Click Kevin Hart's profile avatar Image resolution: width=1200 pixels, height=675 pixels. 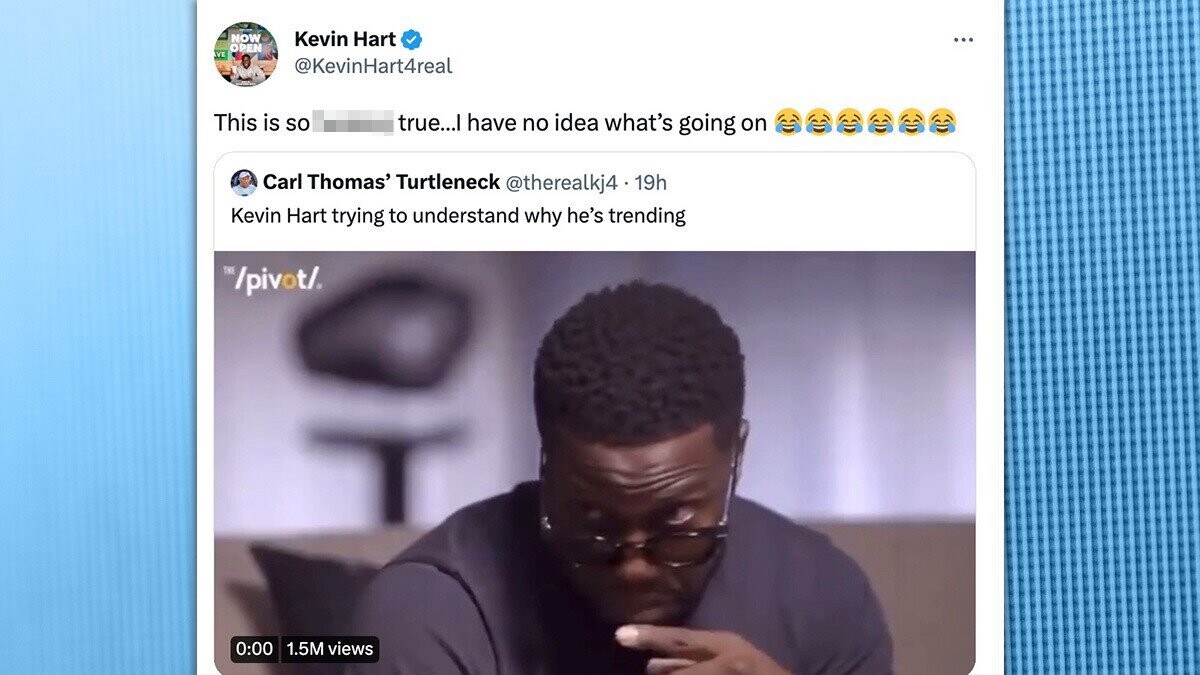pyautogui.click(x=246, y=54)
